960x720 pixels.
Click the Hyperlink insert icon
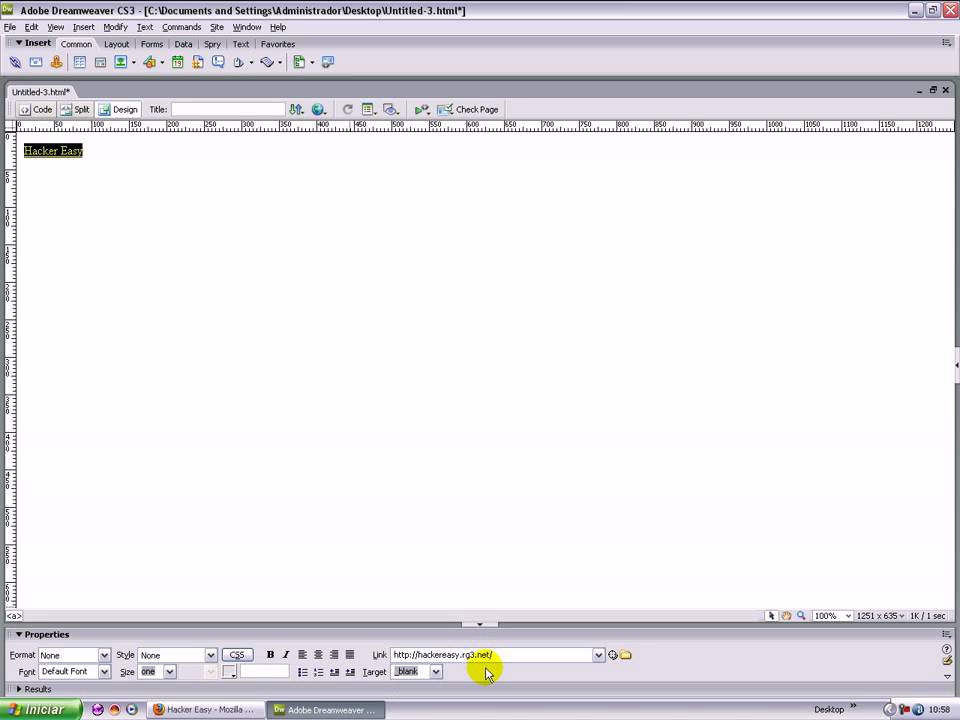15,62
